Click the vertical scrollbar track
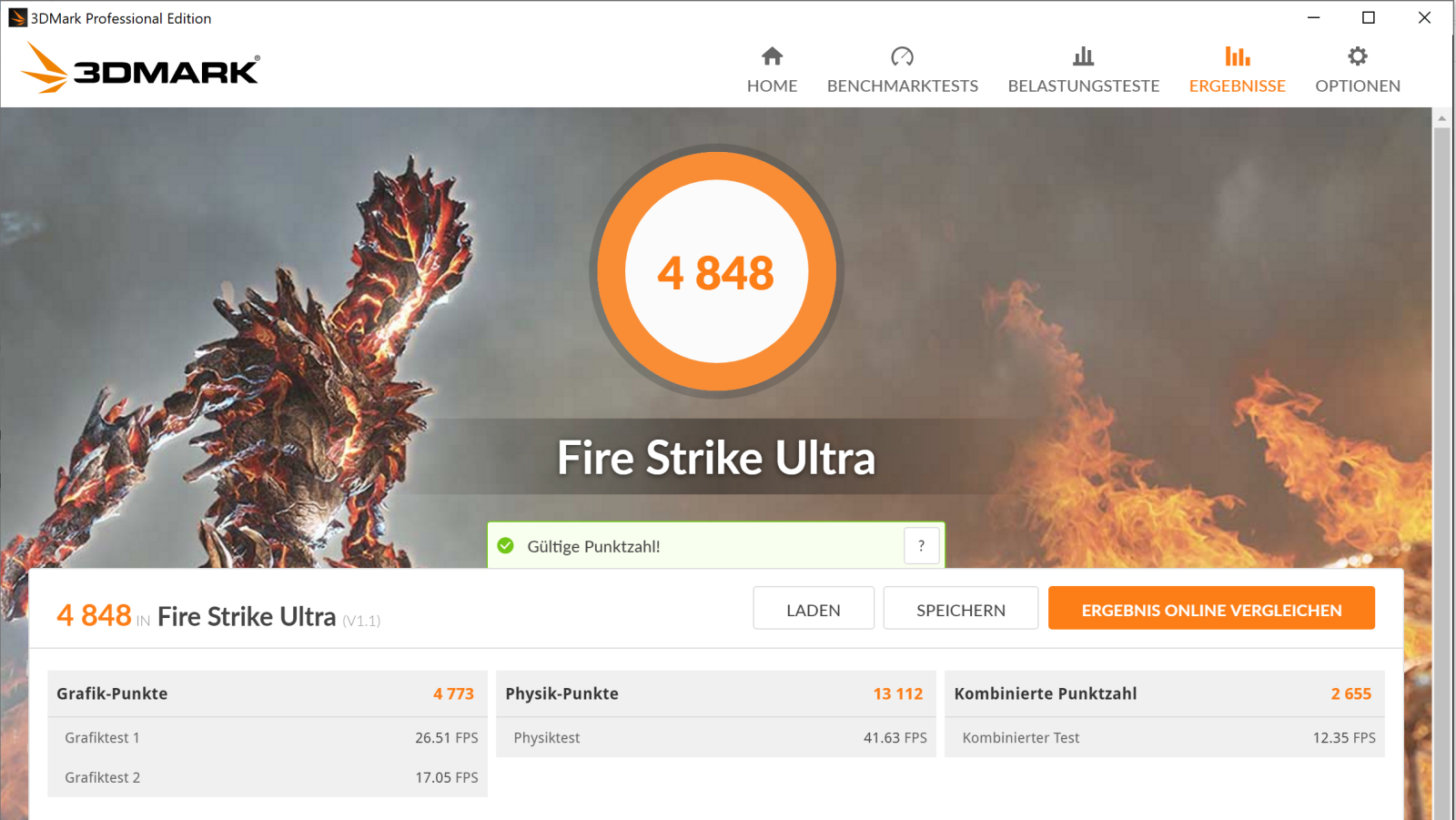Screen dimensions: 1456x820 (x=1441, y=473)
